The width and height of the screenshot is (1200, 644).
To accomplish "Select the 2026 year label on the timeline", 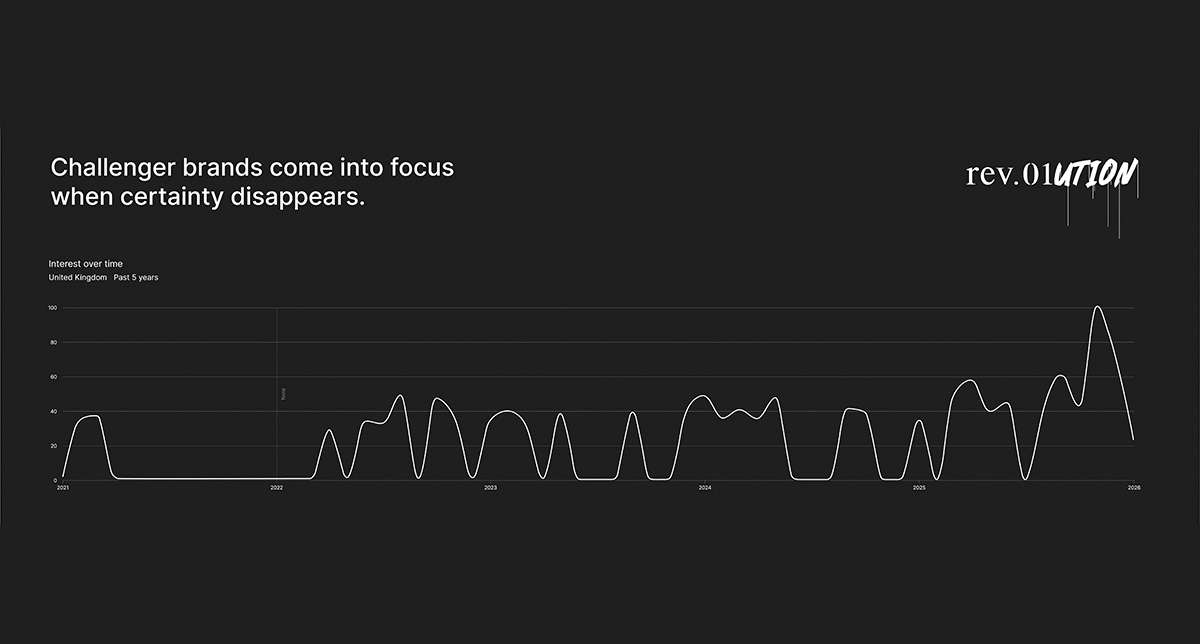I will (1134, 488).
